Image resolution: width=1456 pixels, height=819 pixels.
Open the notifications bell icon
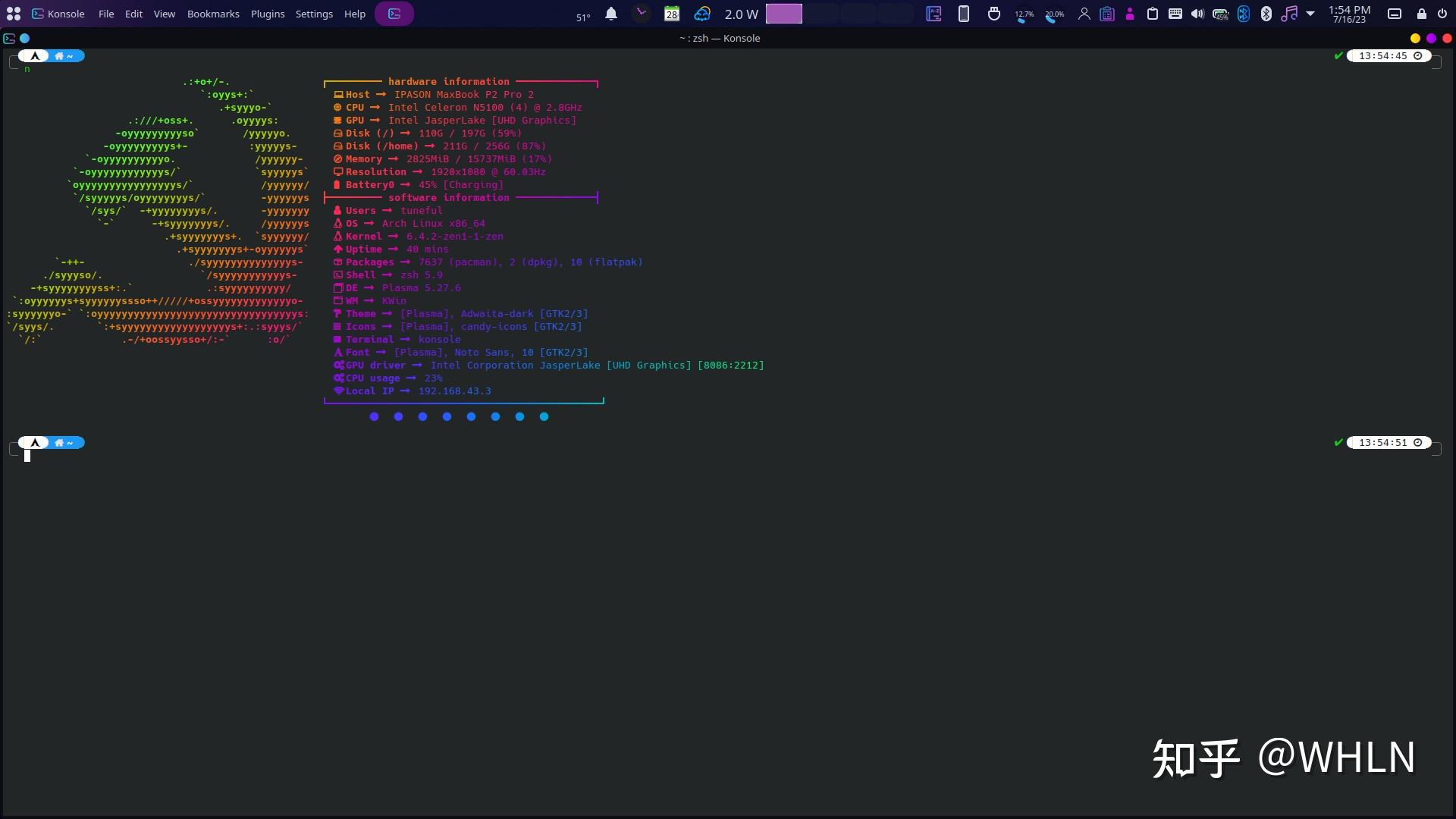tap(611, 14)
